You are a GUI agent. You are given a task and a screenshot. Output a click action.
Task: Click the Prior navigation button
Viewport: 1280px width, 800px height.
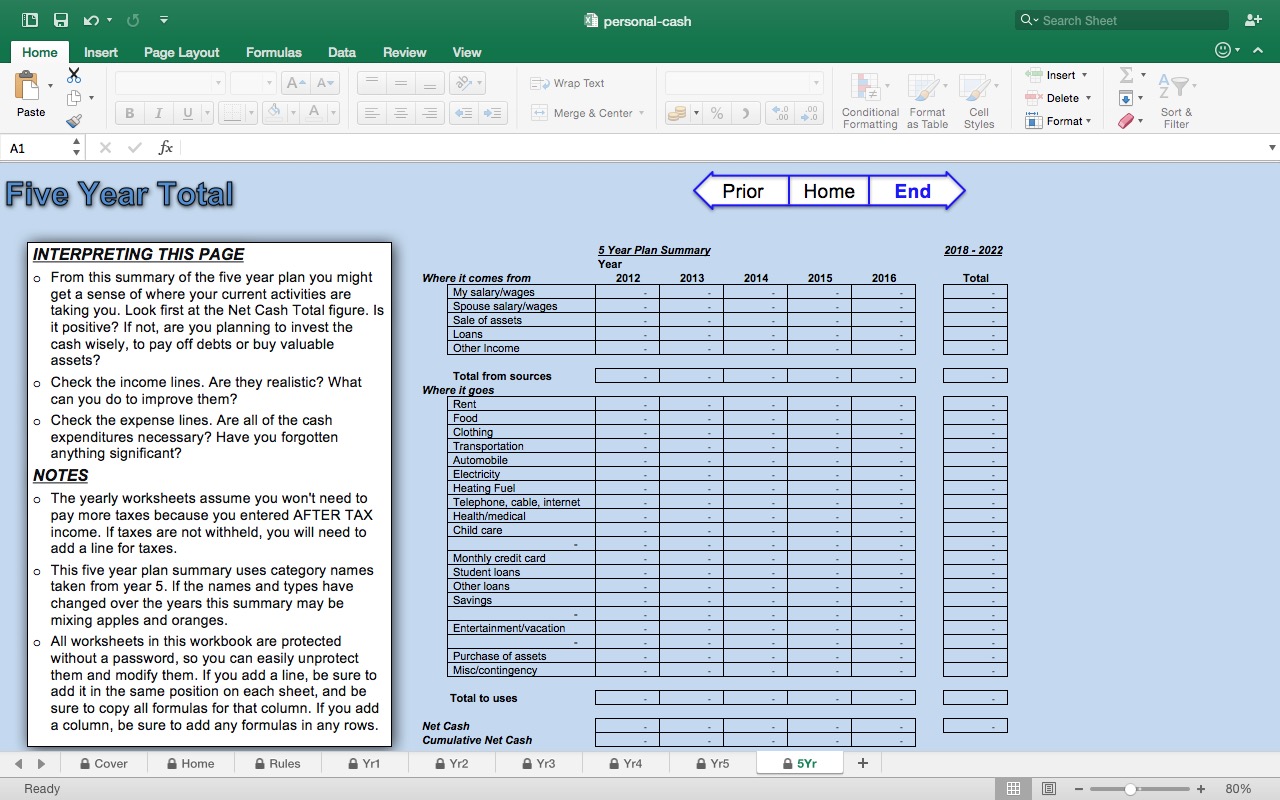(x=745, y=190)
